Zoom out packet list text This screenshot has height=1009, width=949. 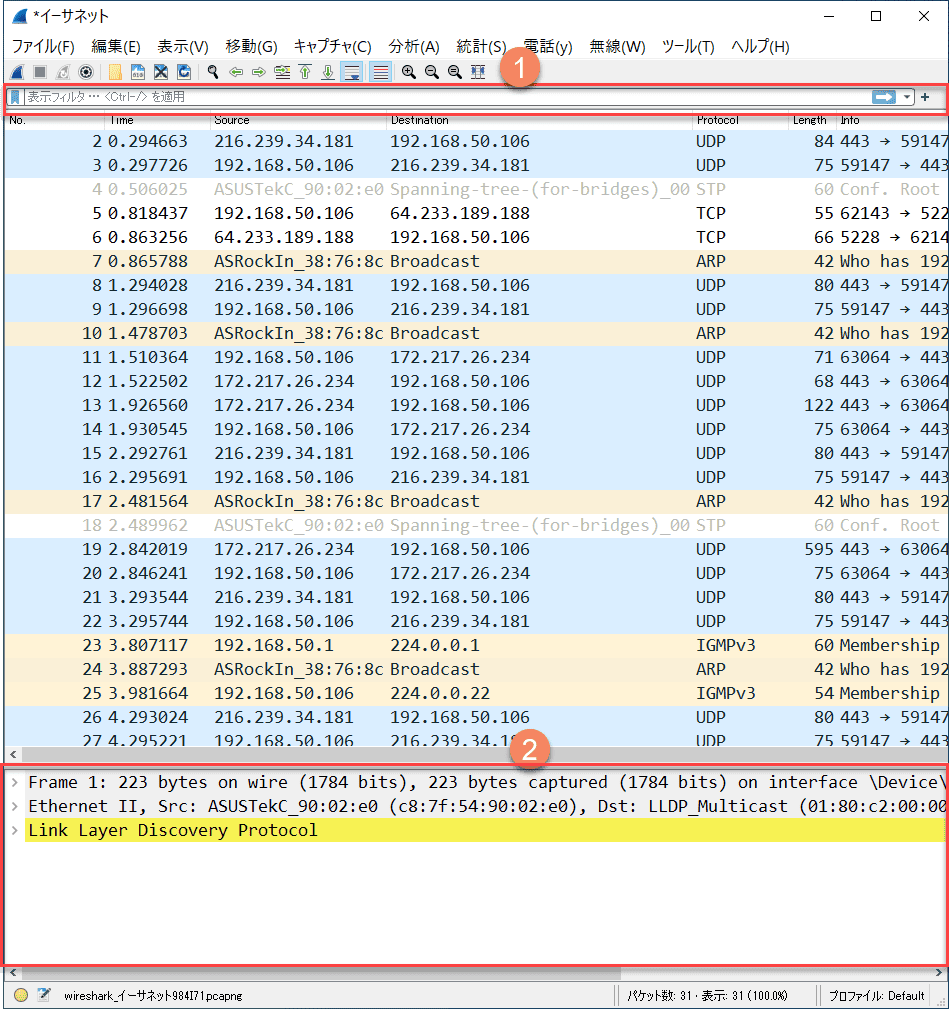432,72
